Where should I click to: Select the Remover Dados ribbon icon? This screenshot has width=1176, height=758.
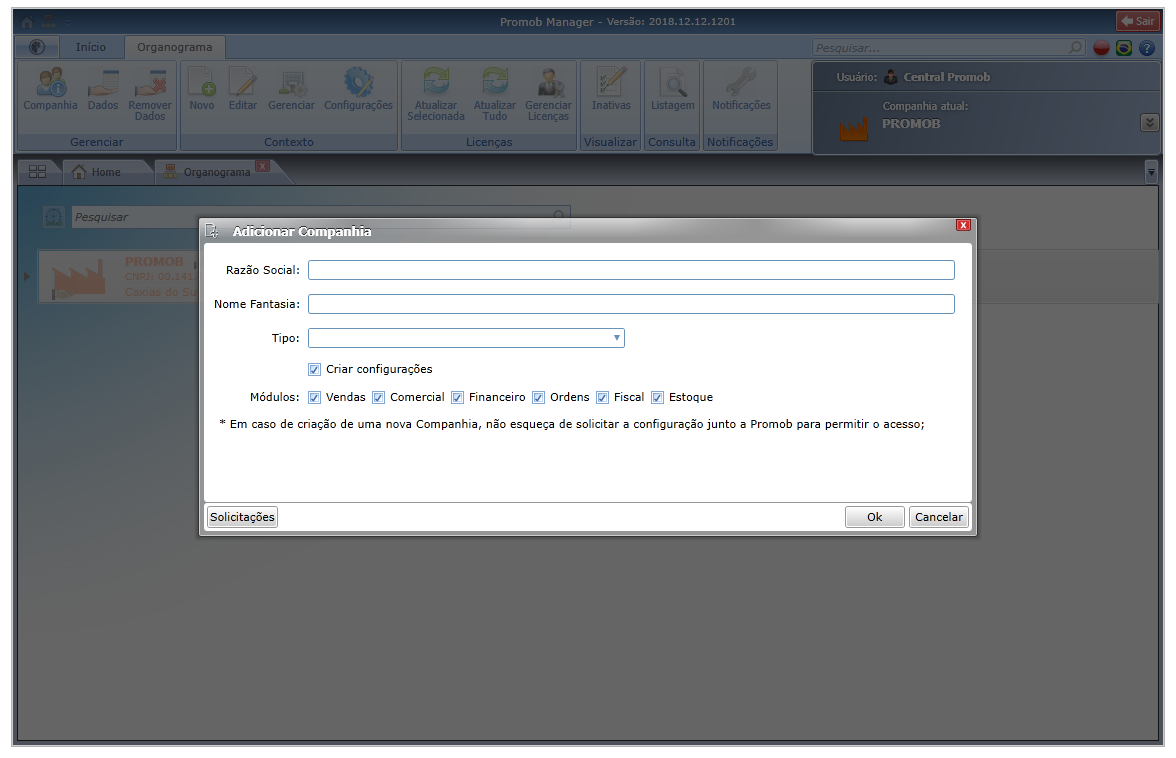pos(150,94)
